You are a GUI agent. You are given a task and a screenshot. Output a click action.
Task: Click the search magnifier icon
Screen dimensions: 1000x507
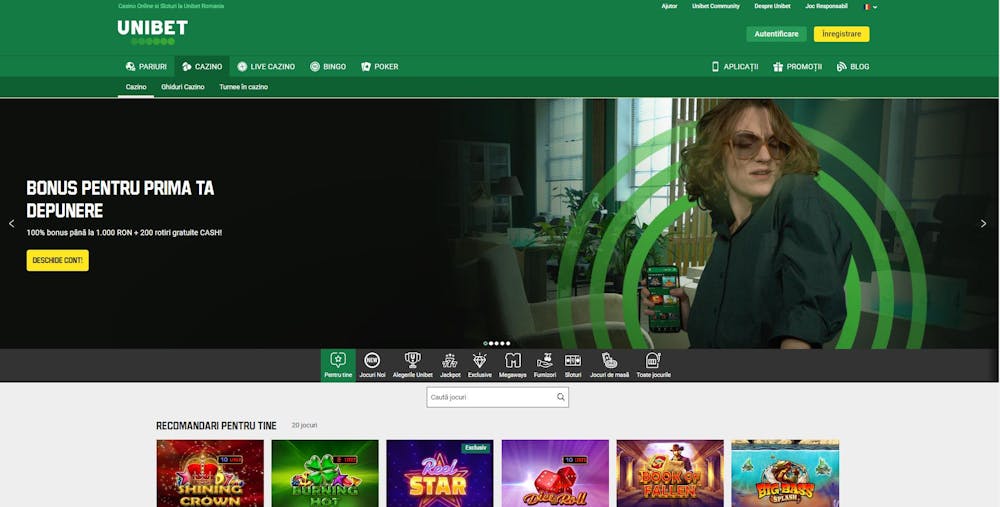561,397
